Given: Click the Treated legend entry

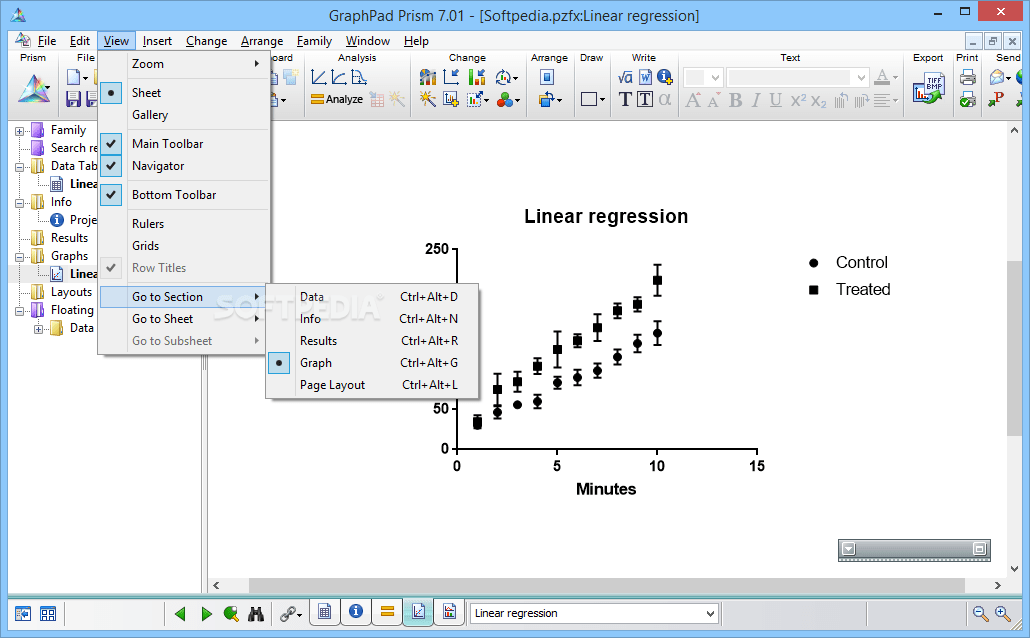Looking at the screenshot, I should click(862, 289).
